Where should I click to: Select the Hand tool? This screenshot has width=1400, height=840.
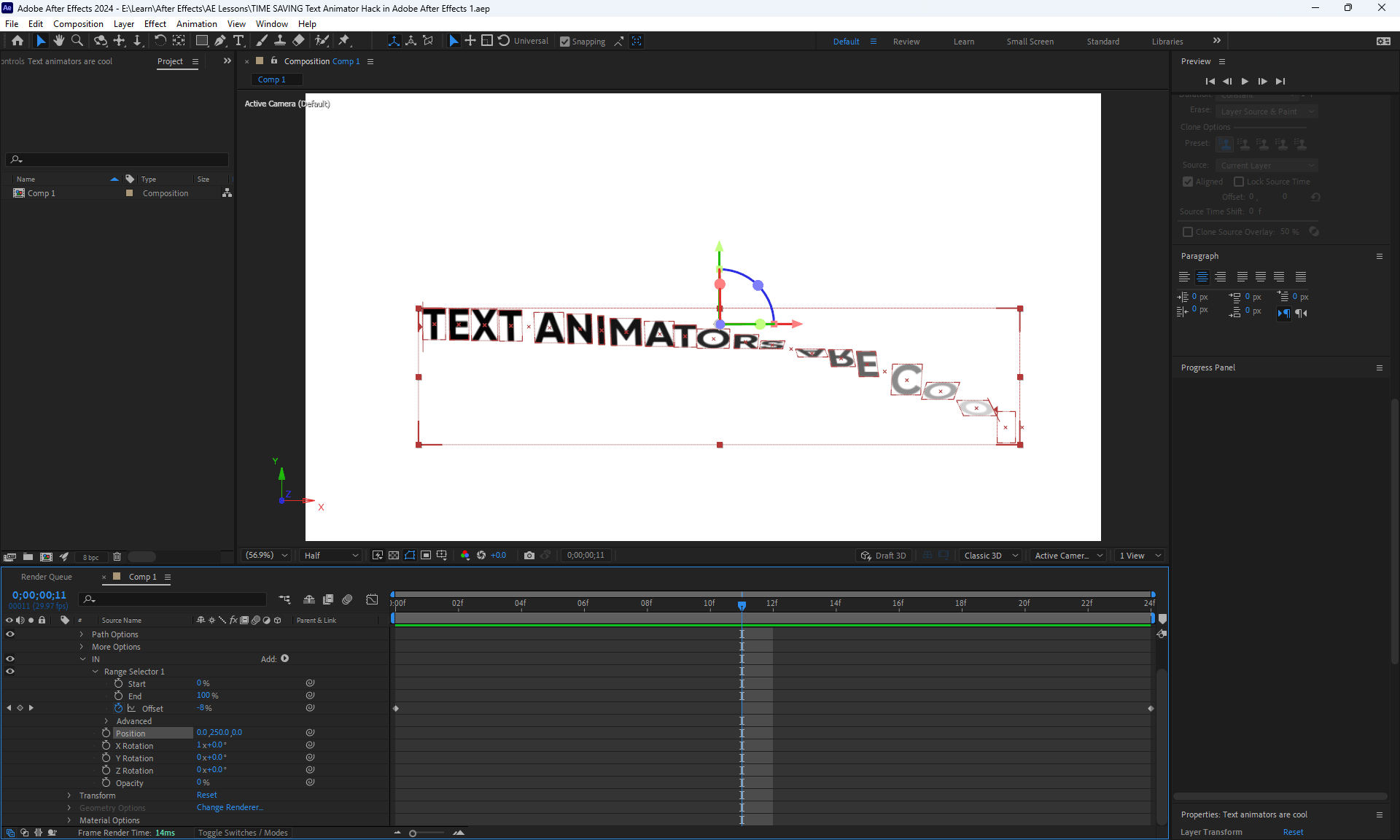tap(59, 41)
